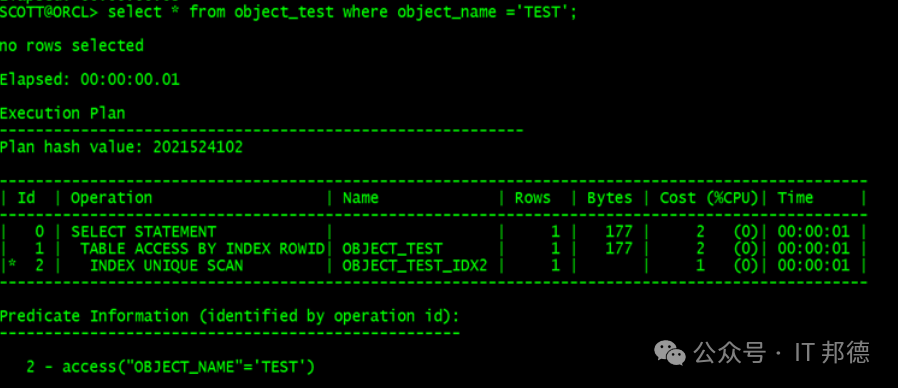Image resolution: width=898 pixels, height=388 pixels.
Task: Click the Bytes column header
Action: pyautogui.click(x=610, y=198)
